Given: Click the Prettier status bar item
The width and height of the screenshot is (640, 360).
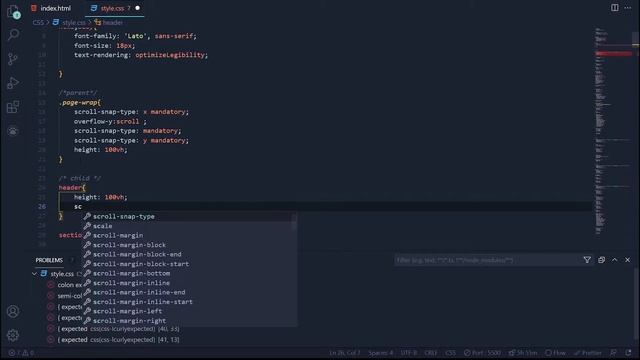Looking at the screenshot, I should coord(588,353).
